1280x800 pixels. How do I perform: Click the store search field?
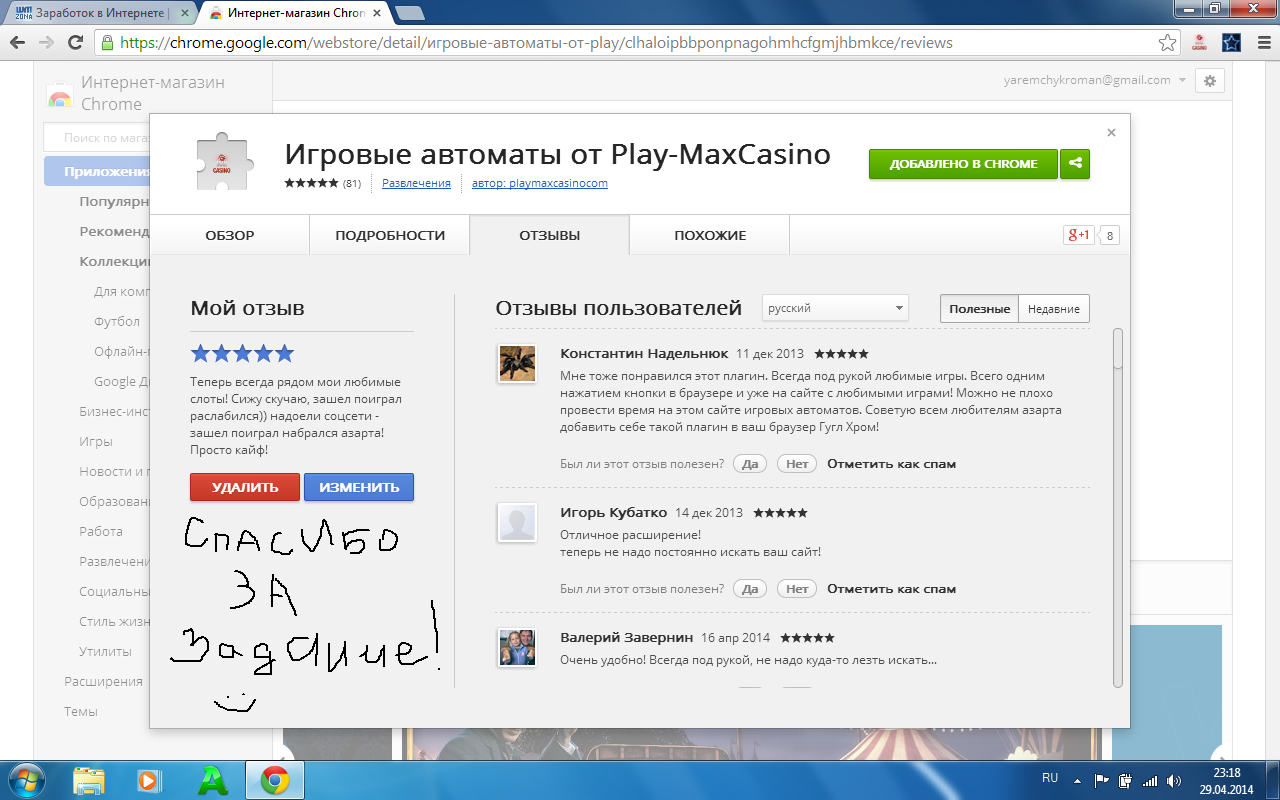coord(97,138)
